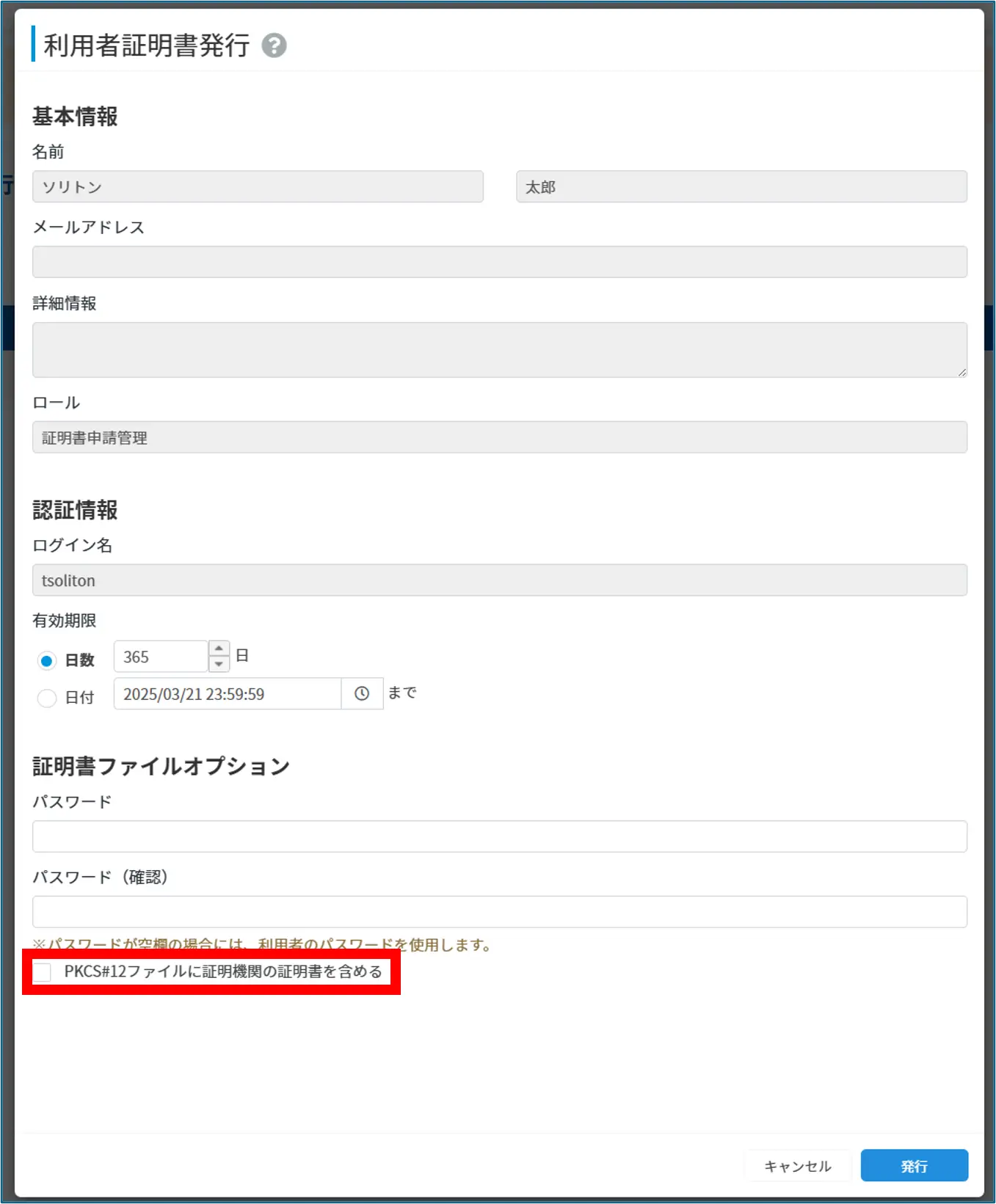Image resolution: width=996 pixels, height=1204 pixels.
Task: Click the キャンセル button
Action: point(797,1166)
